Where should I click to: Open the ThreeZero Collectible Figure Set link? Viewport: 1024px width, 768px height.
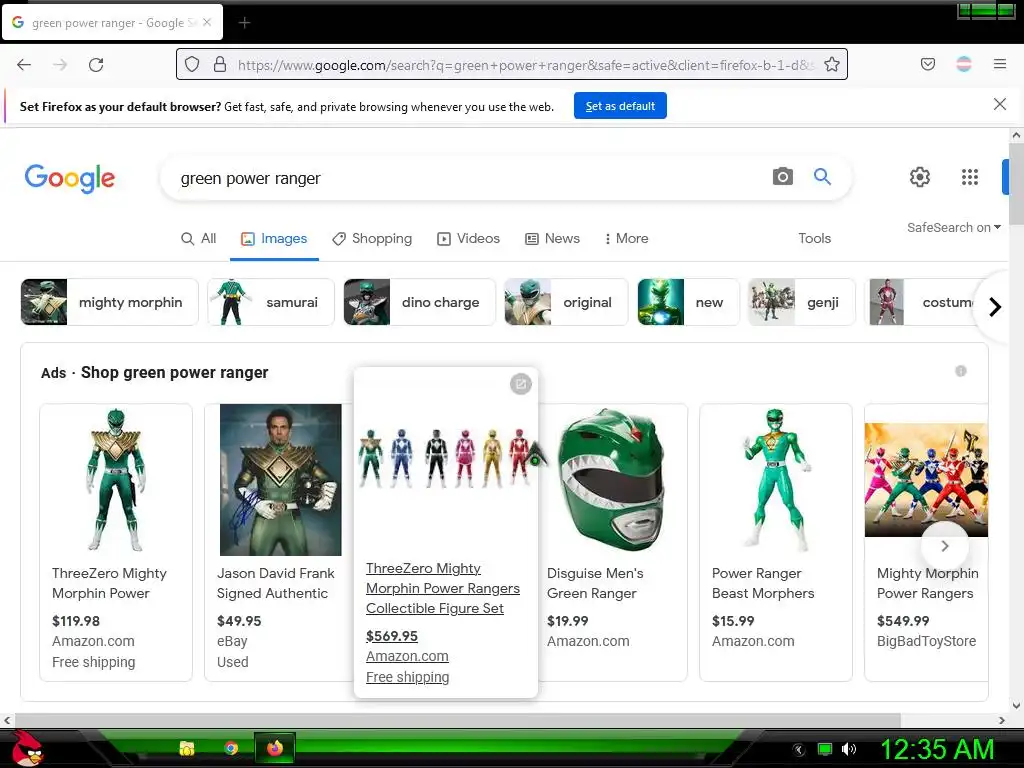[443, 588]
